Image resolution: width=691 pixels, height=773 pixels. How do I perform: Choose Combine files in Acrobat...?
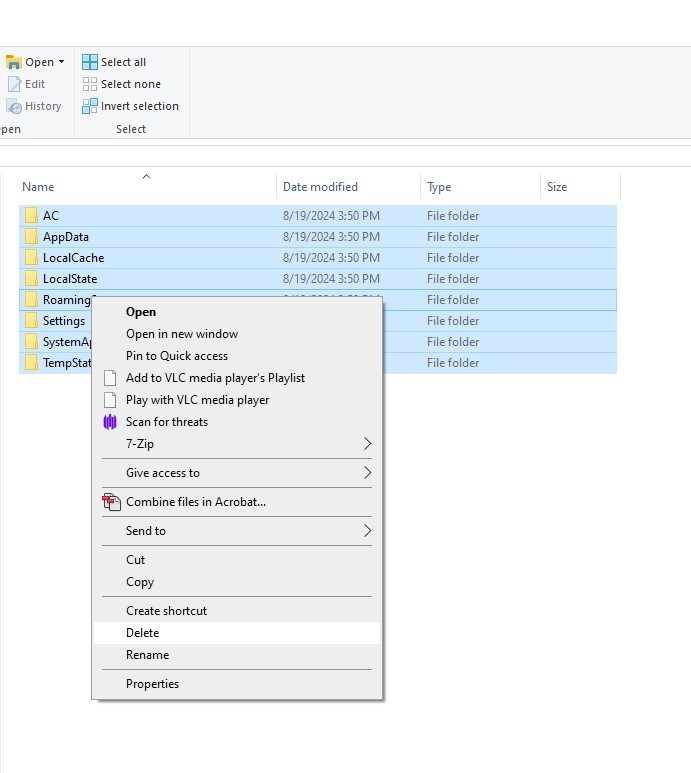pos(237,502)
